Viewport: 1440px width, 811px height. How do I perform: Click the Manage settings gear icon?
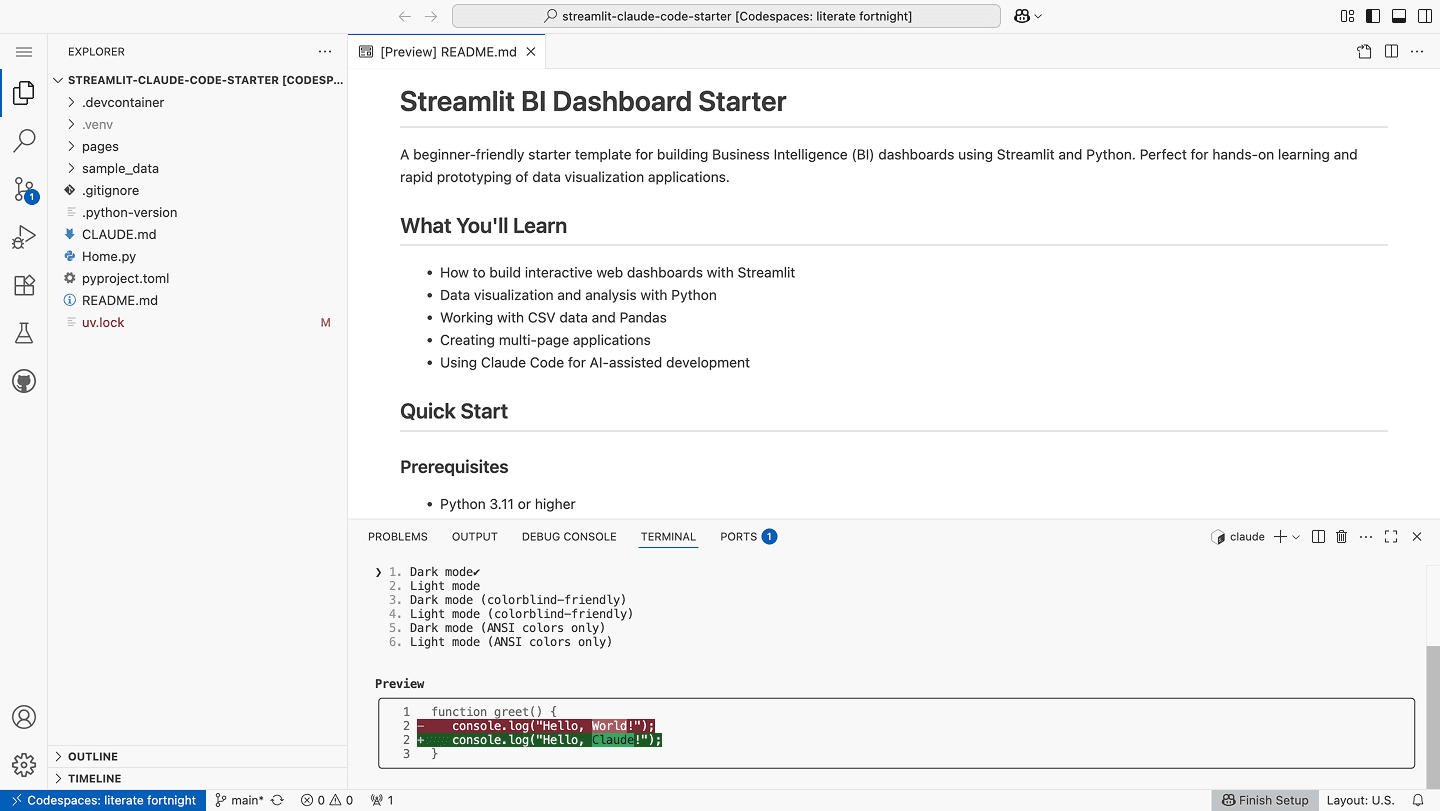(24, 765)
